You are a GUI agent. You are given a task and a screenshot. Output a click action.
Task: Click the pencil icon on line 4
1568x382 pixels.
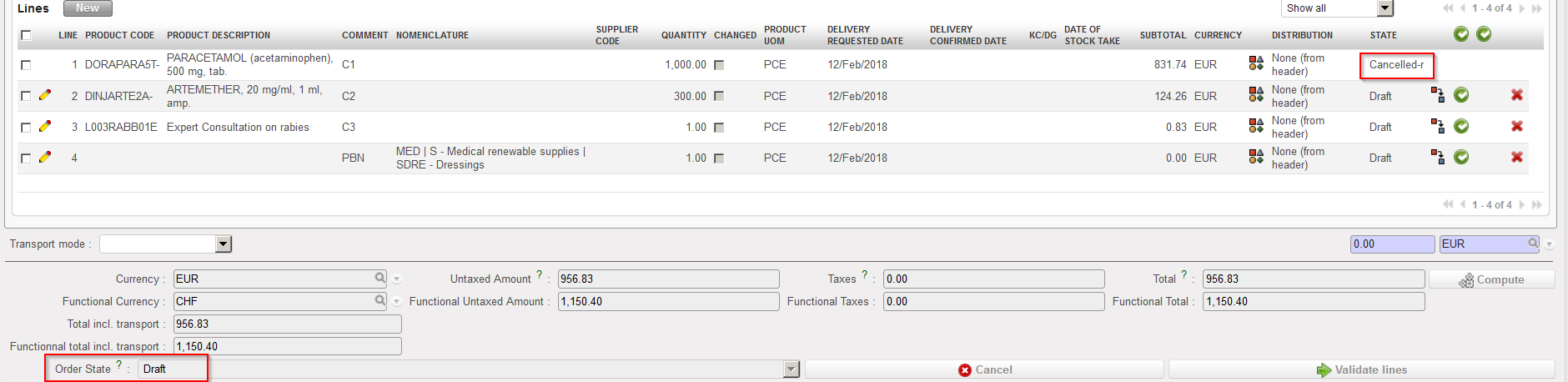[45, 157]
